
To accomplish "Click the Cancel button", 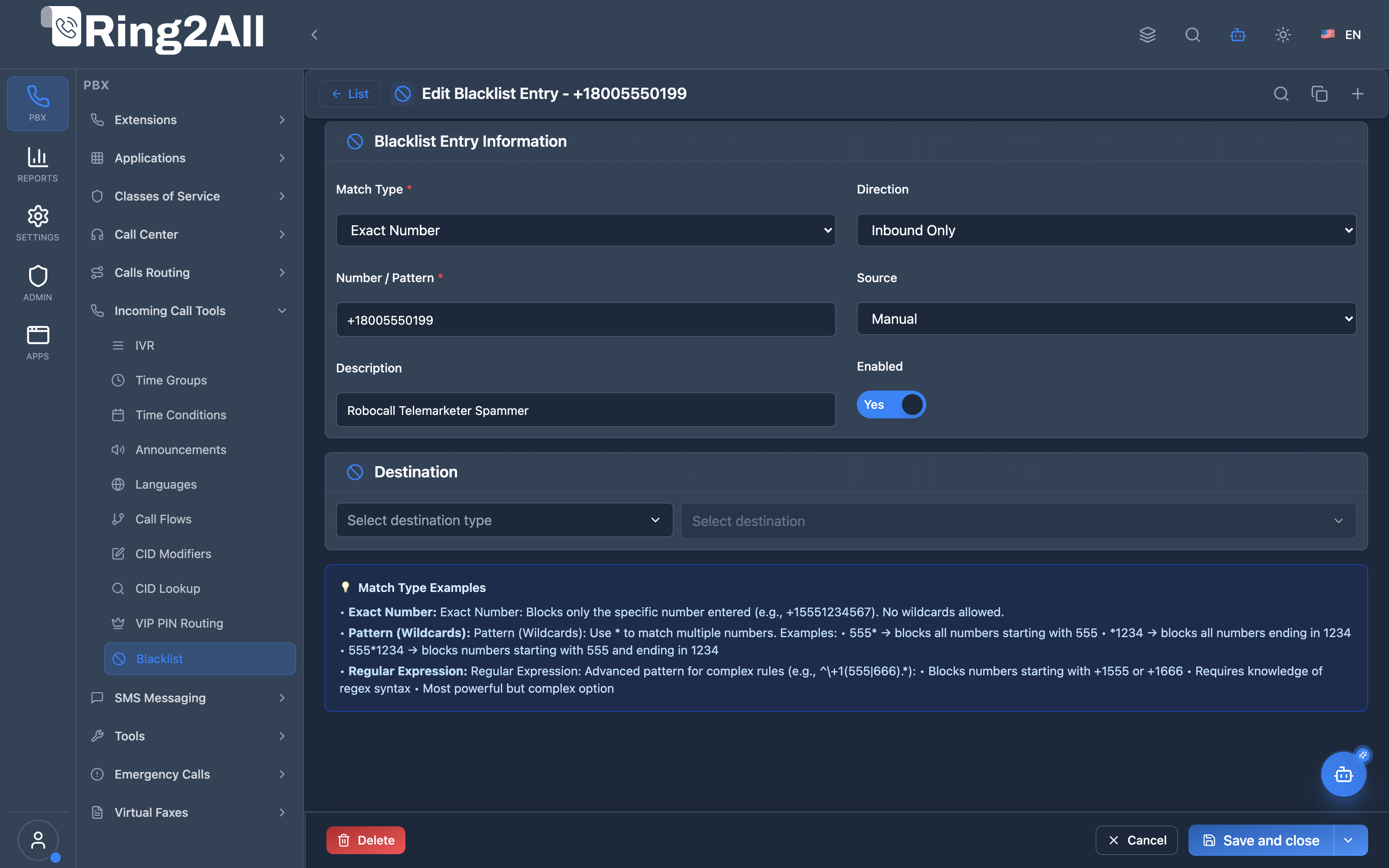I will coord(1136,841).
